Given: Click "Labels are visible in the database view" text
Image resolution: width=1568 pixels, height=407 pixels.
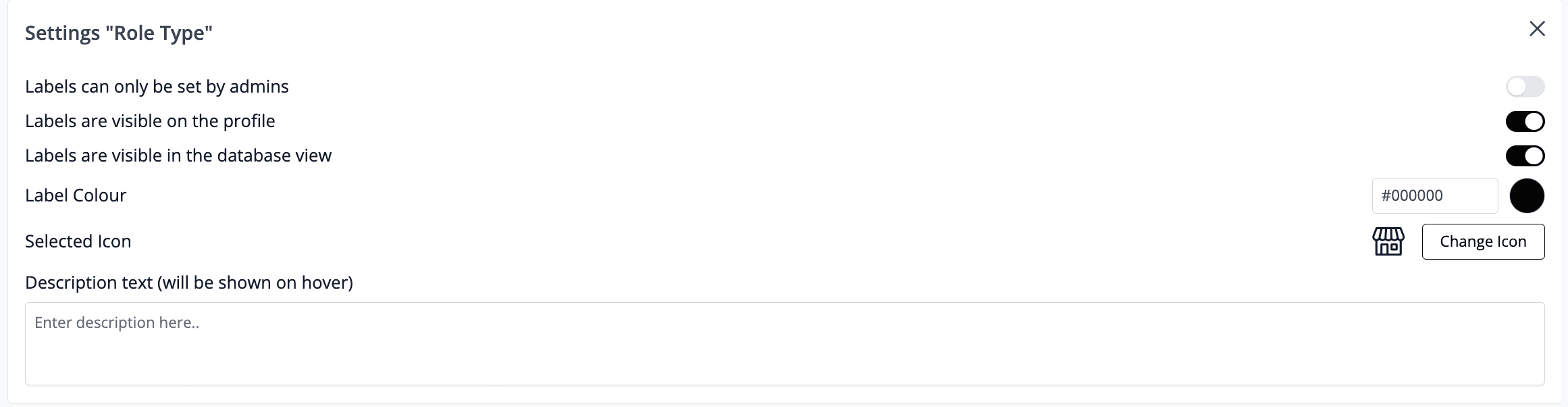Looking at the screenshot, I should click(178, 155).
